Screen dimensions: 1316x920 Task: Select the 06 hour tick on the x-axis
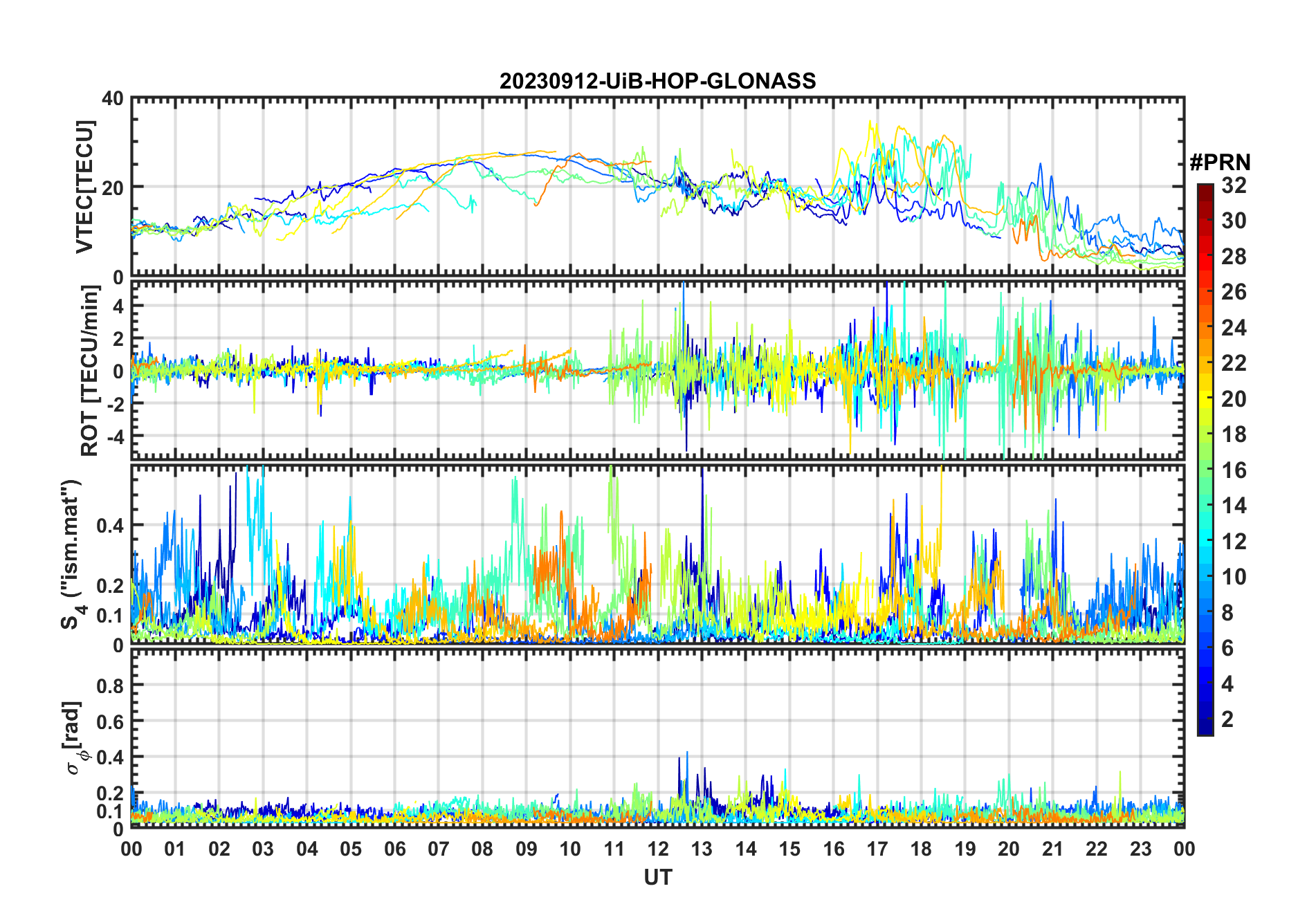(395, 849)
